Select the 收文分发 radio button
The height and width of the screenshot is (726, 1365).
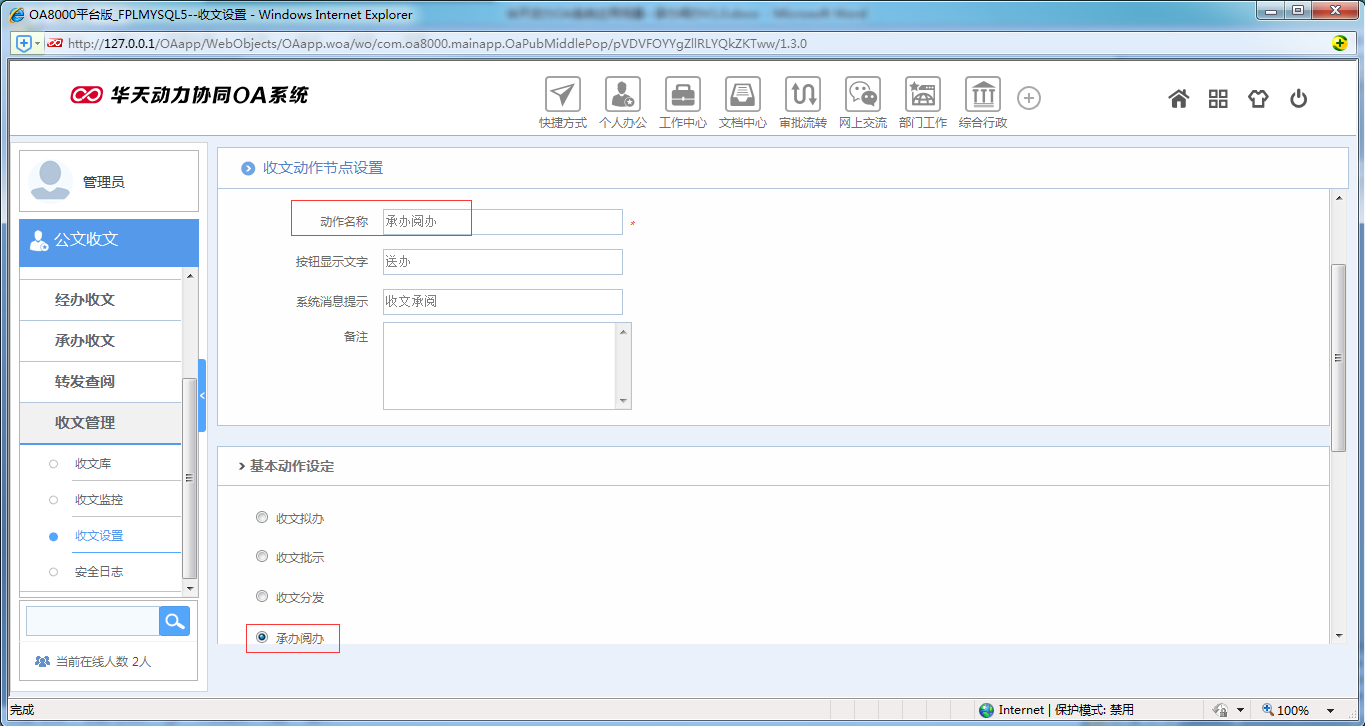(262, 597)
